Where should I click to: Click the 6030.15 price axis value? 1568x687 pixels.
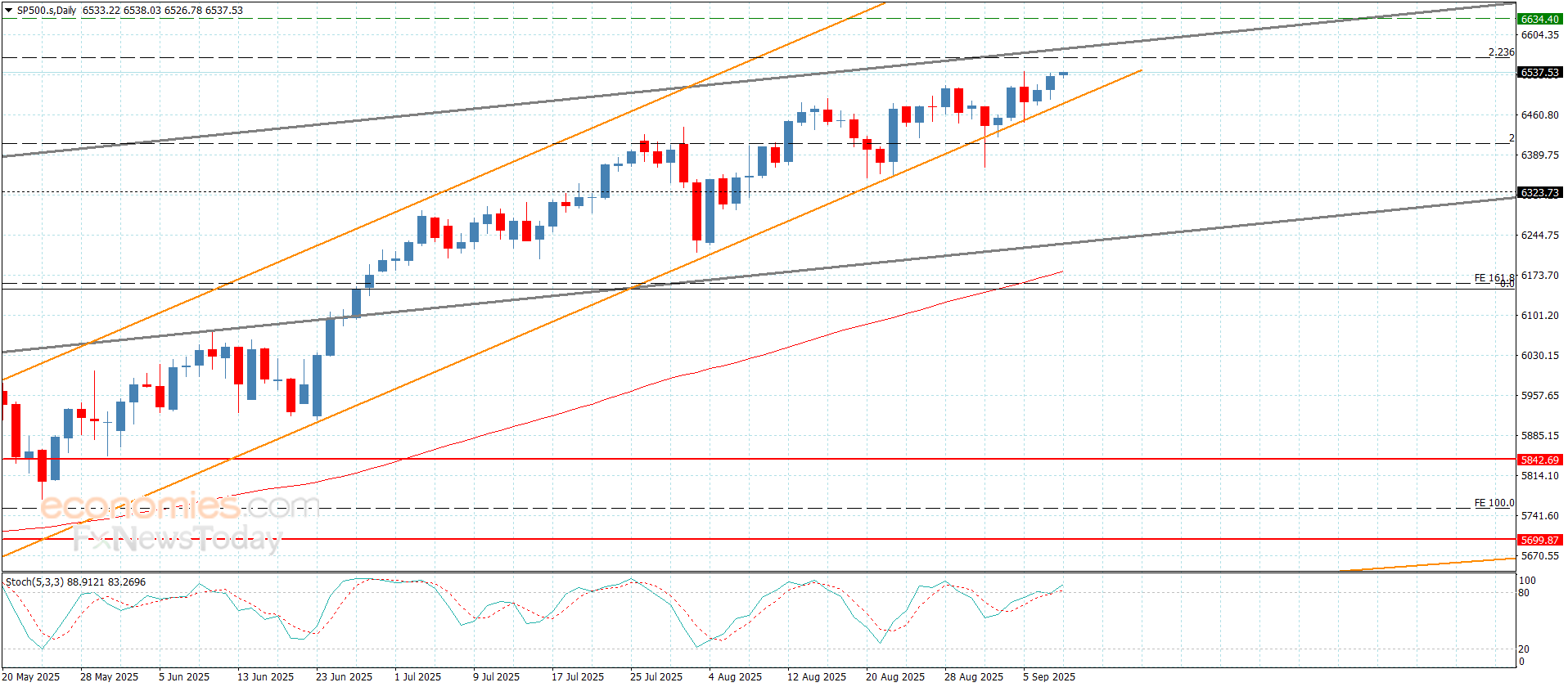[1539, 356]
